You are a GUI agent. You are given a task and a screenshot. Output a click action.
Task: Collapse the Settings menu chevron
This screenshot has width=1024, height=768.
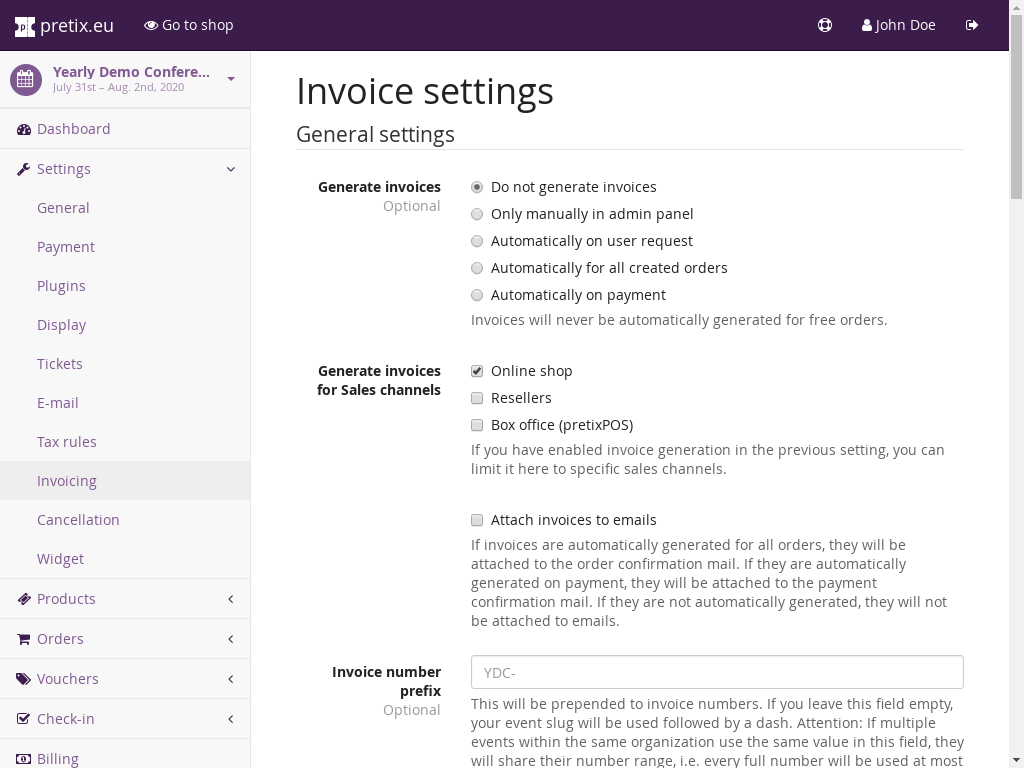[x=231, y=169]
